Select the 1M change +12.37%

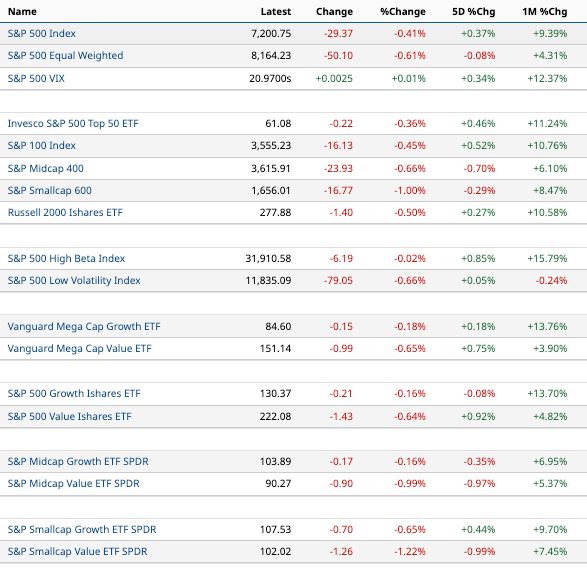[547, 78]
